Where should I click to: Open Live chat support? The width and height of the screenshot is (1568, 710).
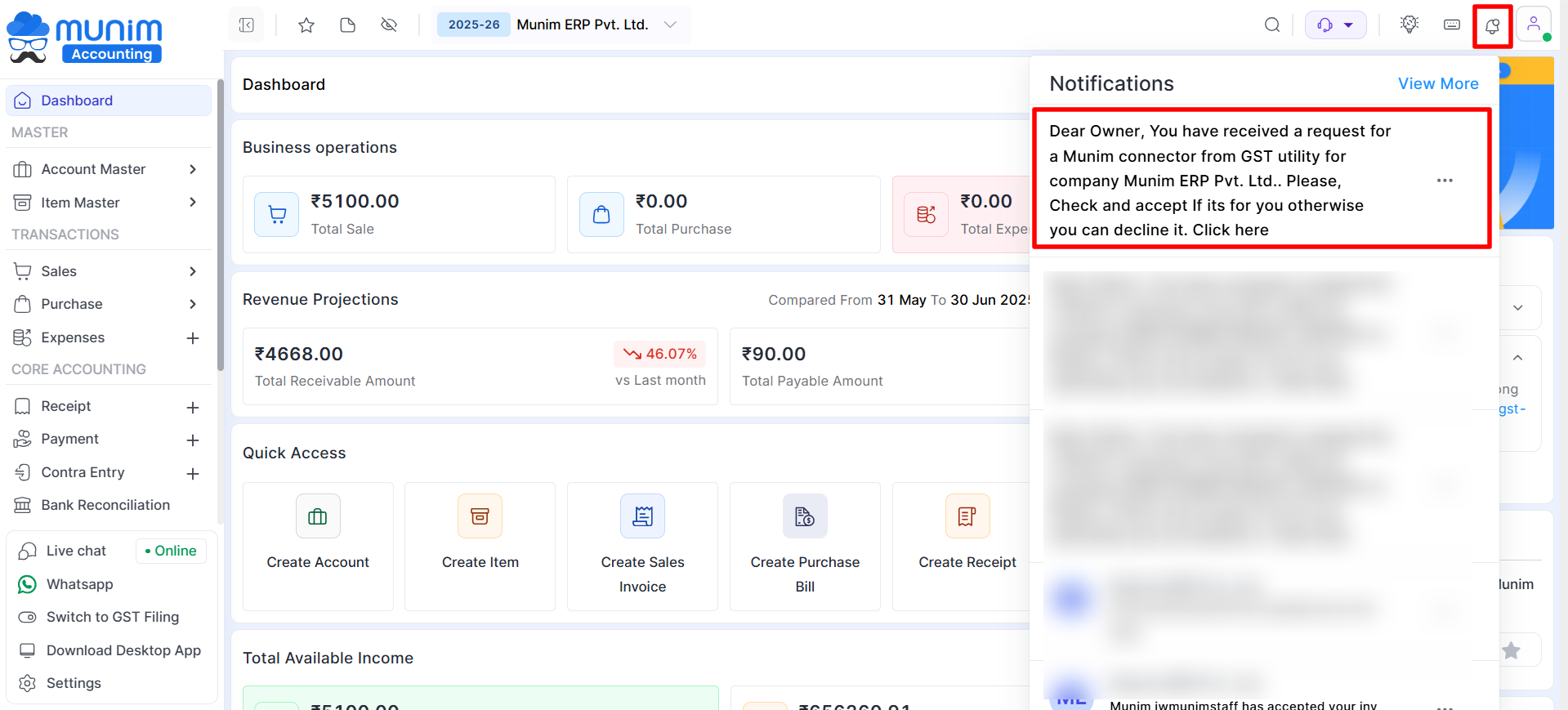tap(76, 551)
